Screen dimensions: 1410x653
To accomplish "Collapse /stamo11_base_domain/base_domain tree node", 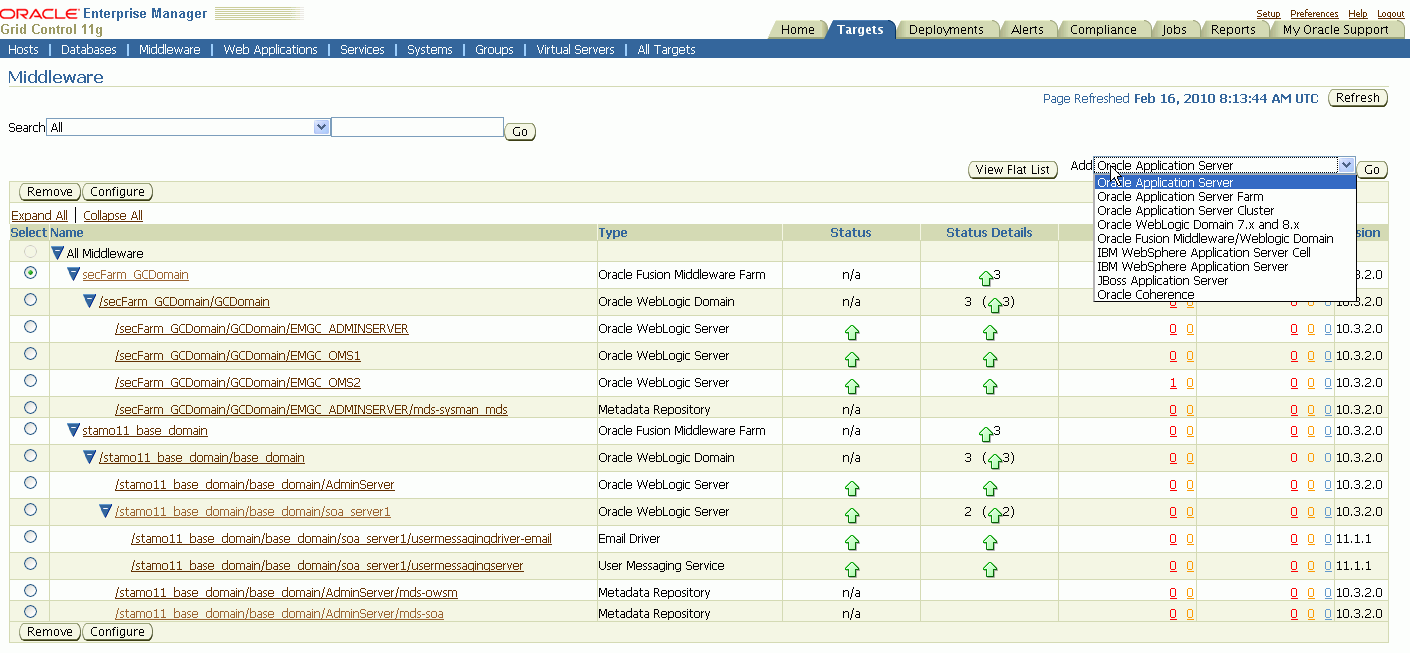I will click(90, 457).
